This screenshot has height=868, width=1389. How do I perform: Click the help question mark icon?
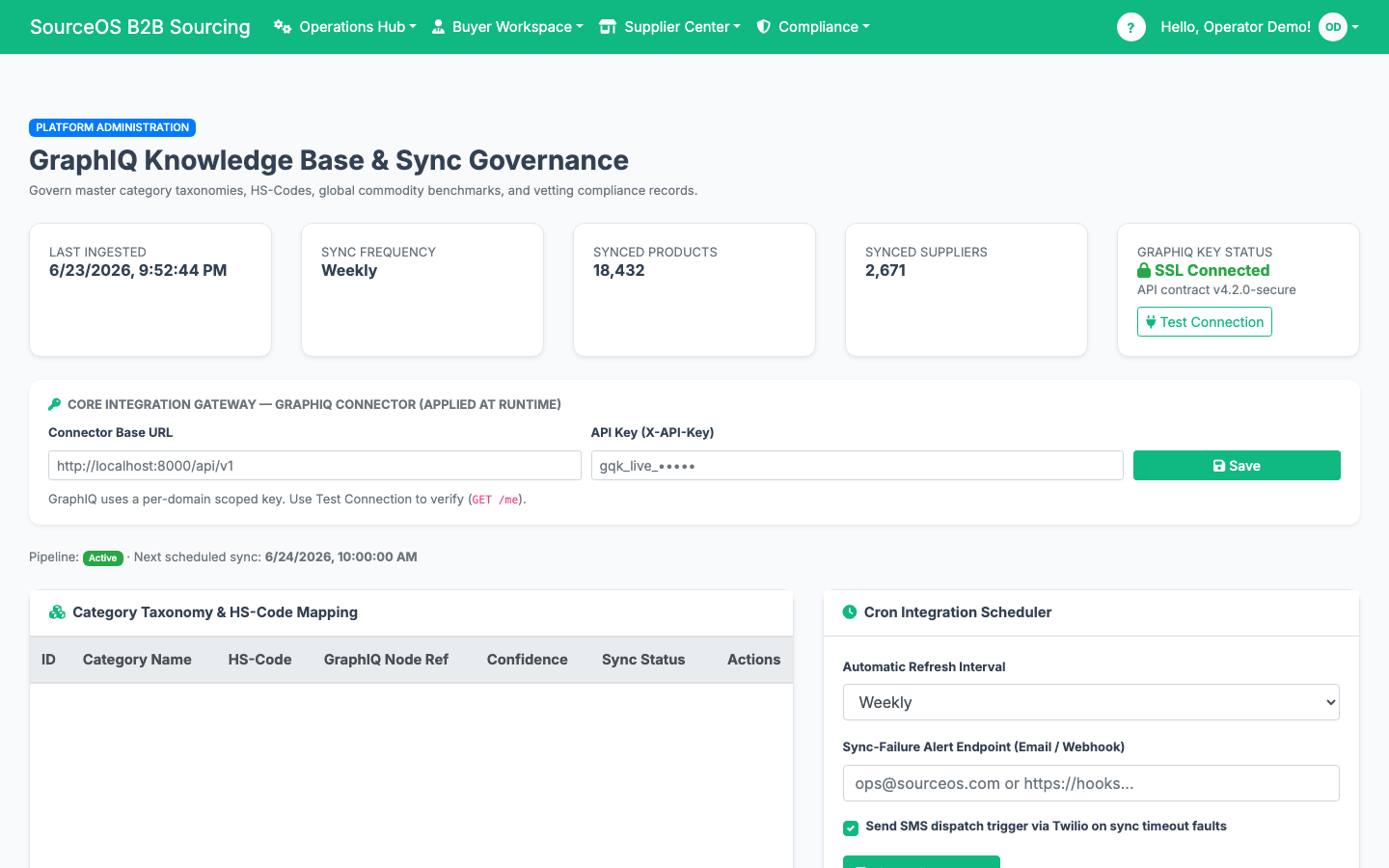[1131, 27]
